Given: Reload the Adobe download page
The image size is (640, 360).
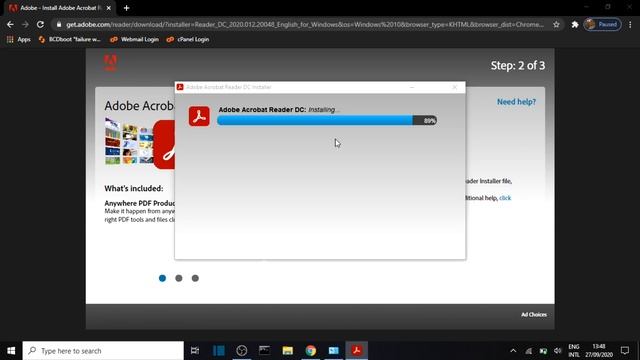Looking at the screenshot, I should [40, 24].
